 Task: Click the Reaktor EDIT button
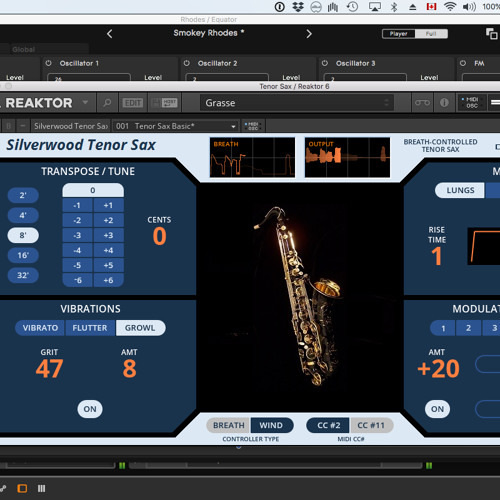133,103
